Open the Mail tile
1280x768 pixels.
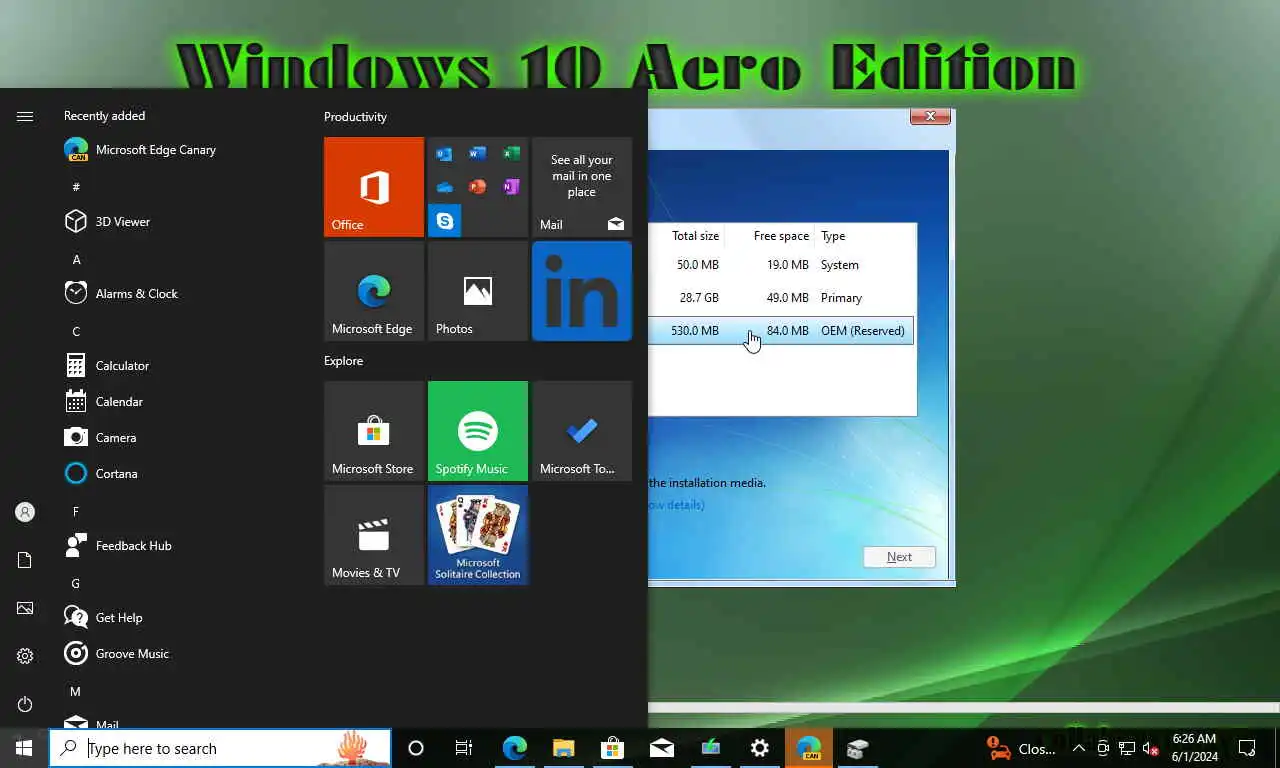pyautogui.click(x=582, y=187)
